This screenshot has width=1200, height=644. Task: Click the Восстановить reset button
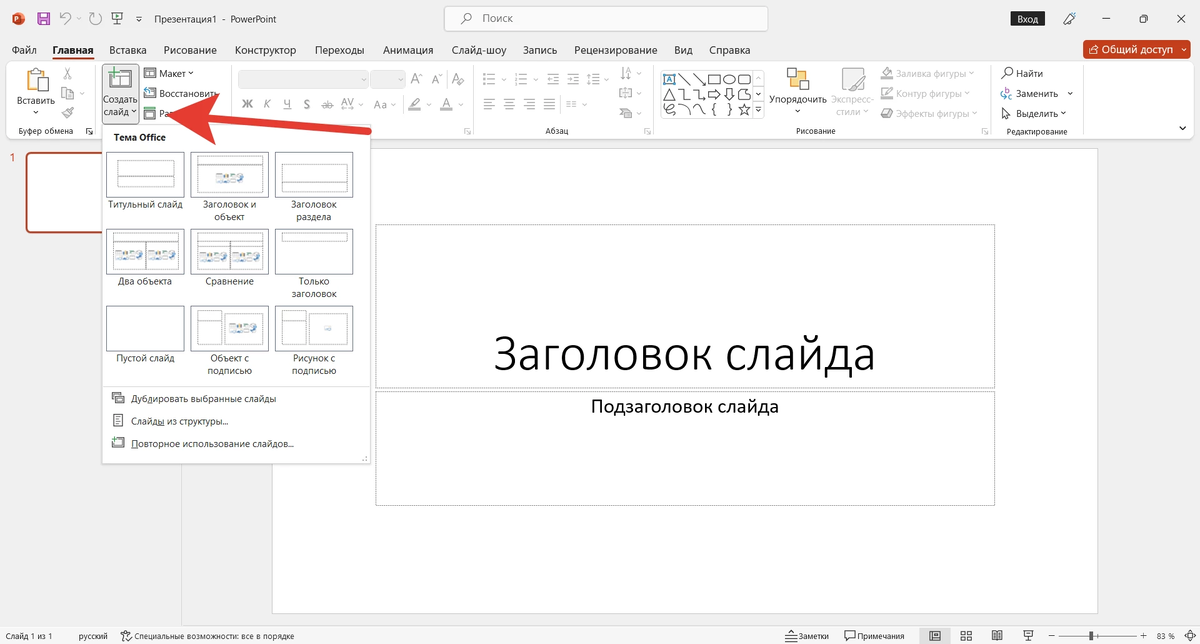181,93
